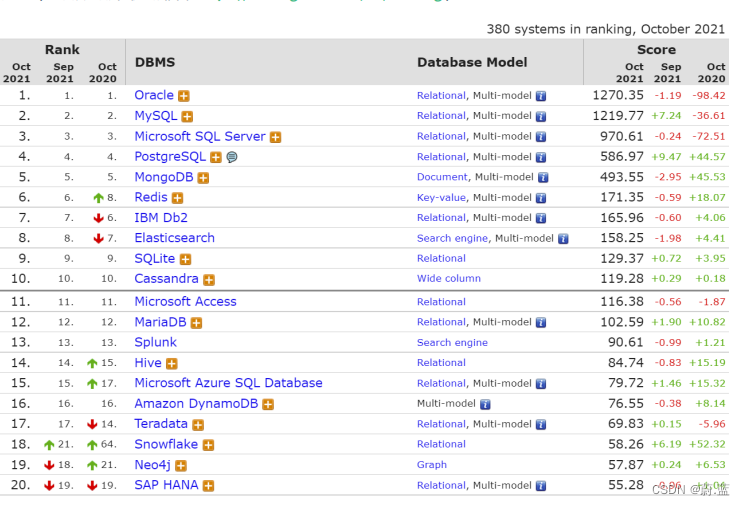This screenshot has height=505, width=745.
Task: Click the plus icon next to MariaDB
Action: click(196, 323)
